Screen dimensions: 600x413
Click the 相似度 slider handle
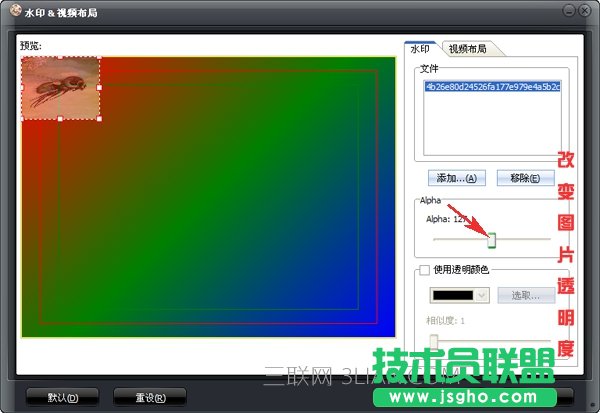tap(434, 341)
